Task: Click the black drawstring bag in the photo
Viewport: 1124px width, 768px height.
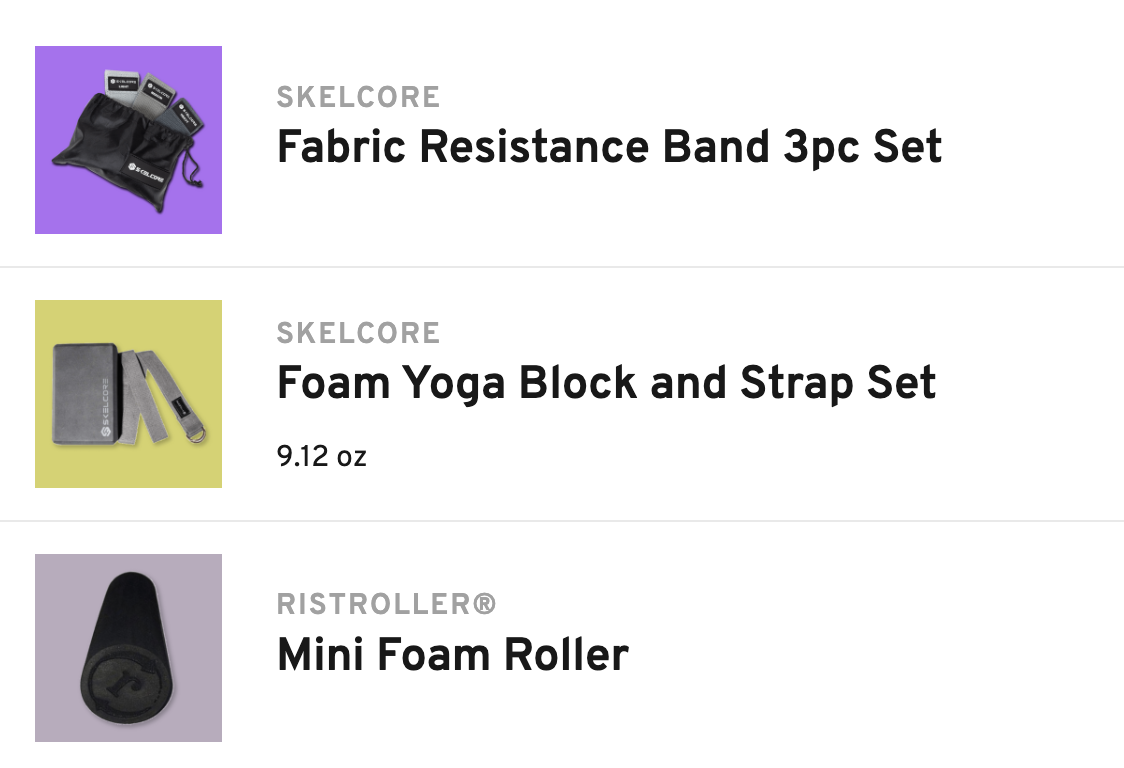Action: [122, 154]
